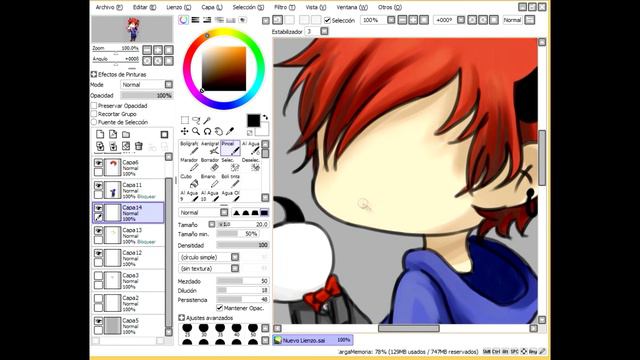
Task: Select the Borrador eraser tool
Action: pos(210,164)
